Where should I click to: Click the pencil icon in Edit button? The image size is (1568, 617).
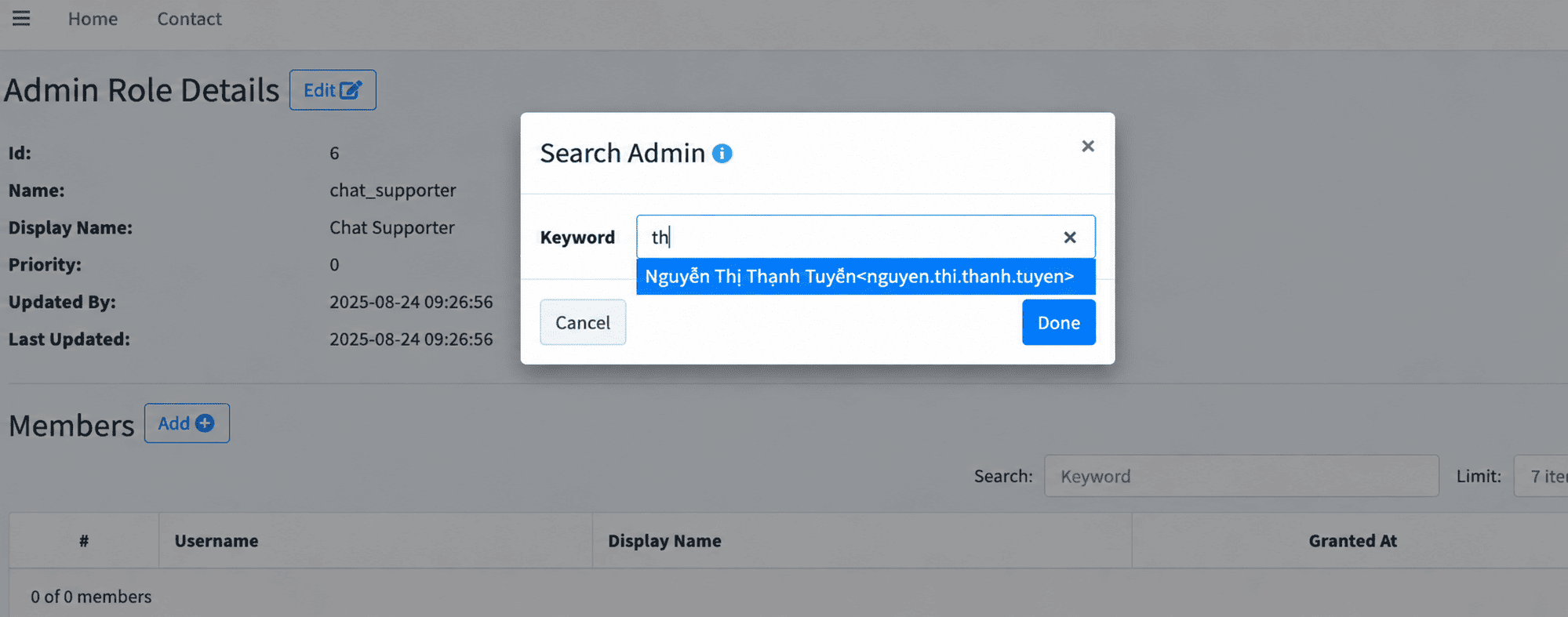click(x=351, y=90)
